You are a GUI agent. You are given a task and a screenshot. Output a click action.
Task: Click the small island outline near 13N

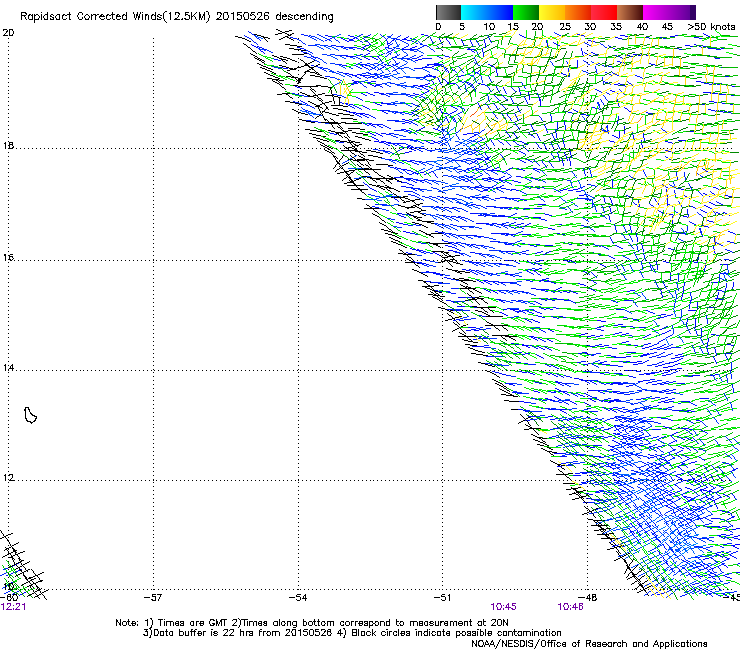pyautogui.click(x=30, y=415)
